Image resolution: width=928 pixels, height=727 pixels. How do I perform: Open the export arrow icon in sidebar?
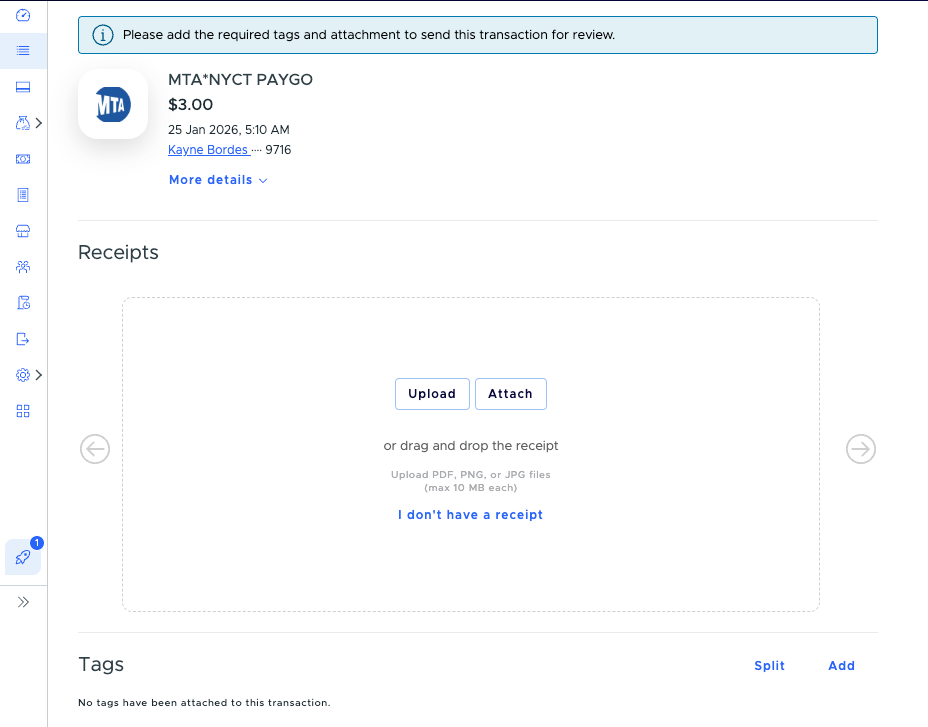[23, 339]
